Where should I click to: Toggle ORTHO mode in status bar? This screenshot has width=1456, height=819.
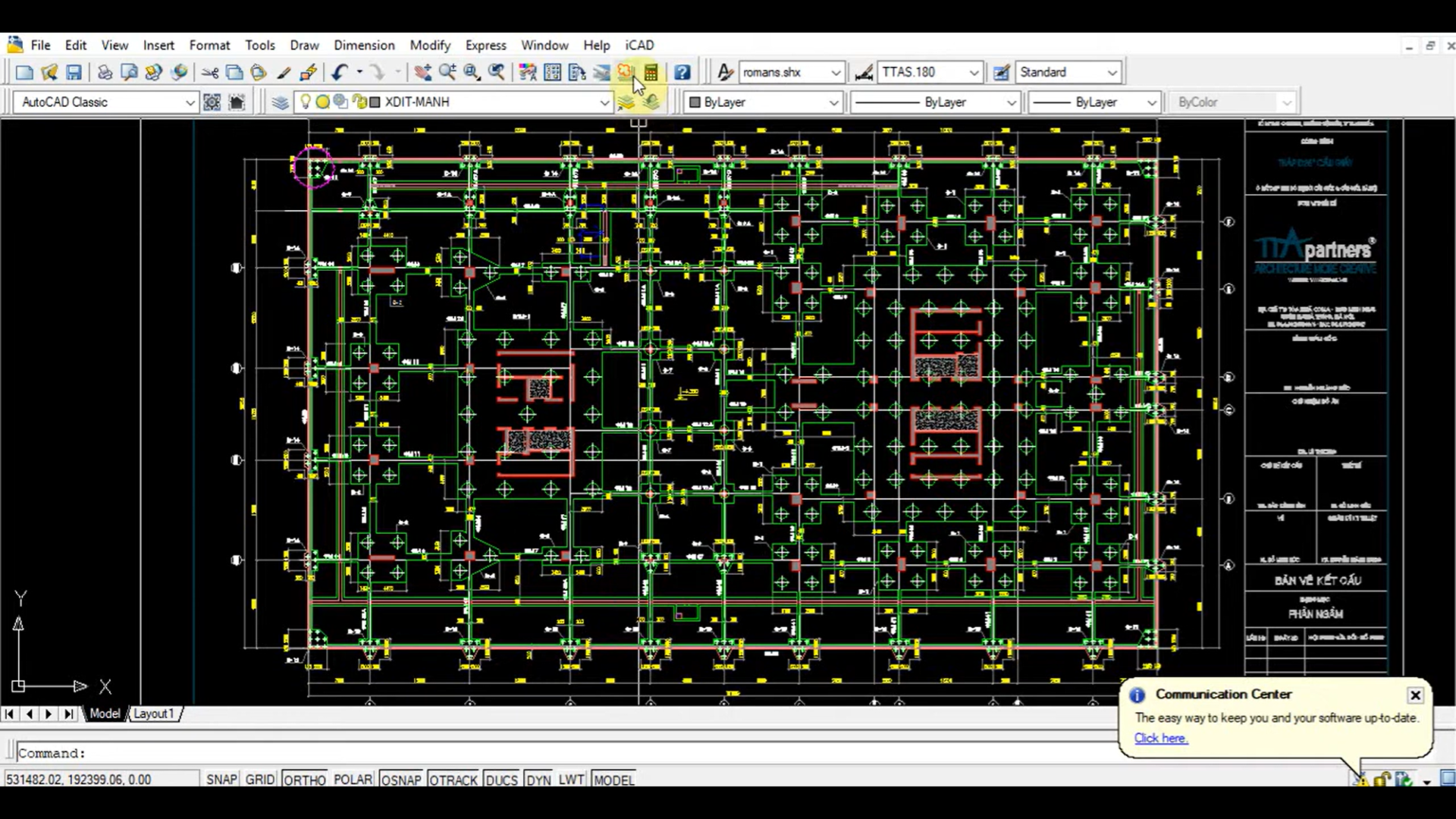pos(305,780)
